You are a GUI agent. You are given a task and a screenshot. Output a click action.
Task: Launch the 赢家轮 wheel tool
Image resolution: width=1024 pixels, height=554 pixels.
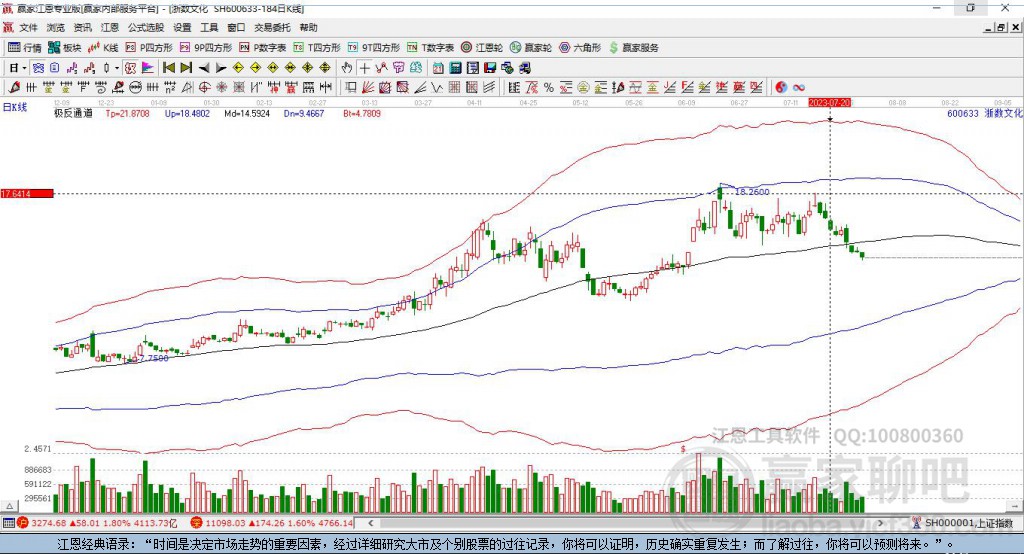pos(531,48)
